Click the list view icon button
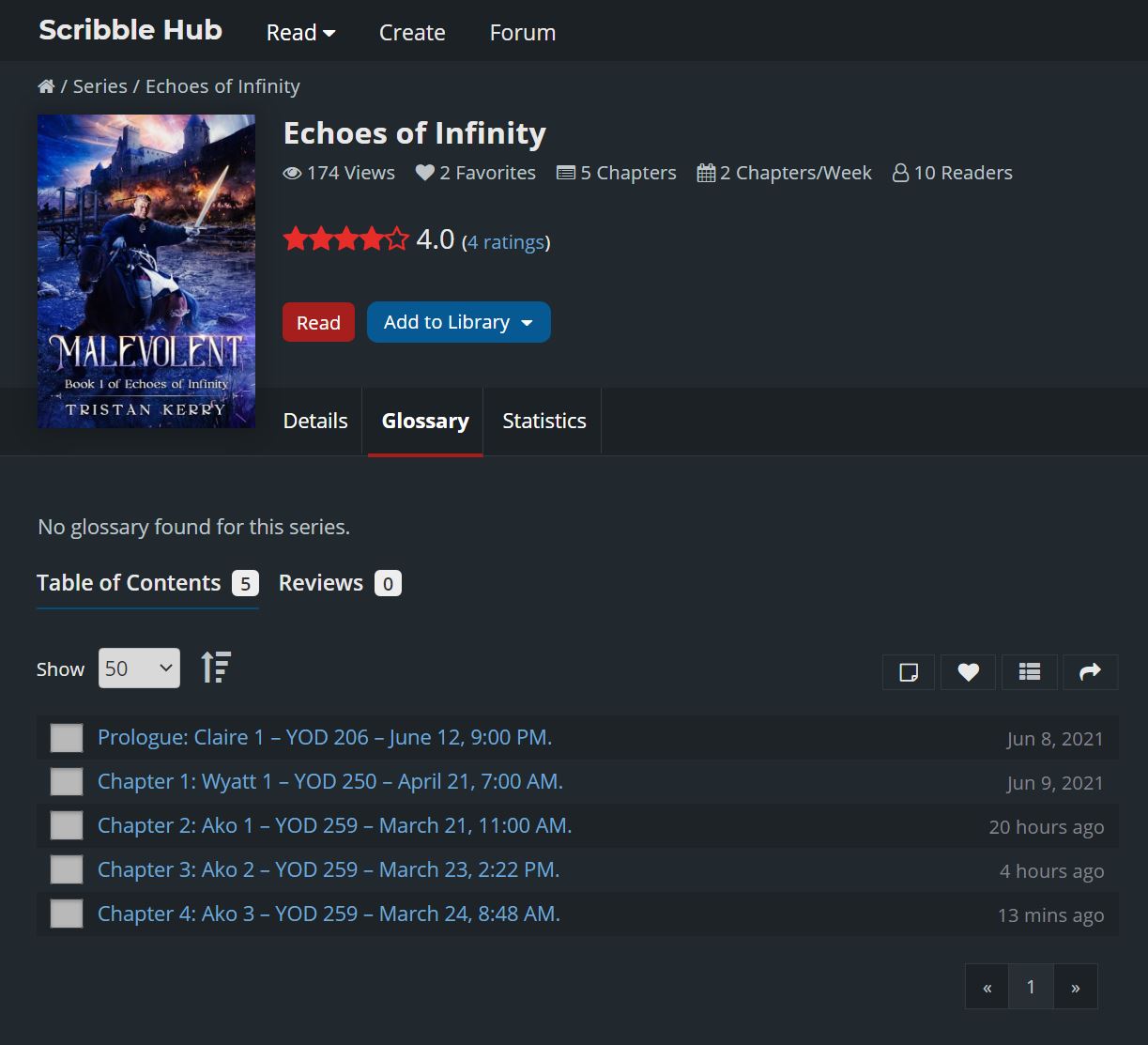Viewport: 1148px width, 1045px height. (1030, 672)
